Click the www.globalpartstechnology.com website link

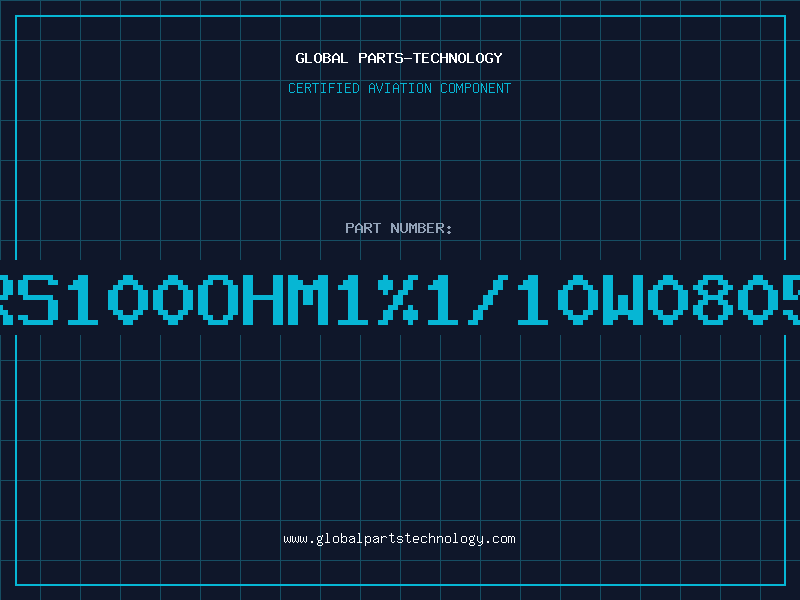[399, 539]
